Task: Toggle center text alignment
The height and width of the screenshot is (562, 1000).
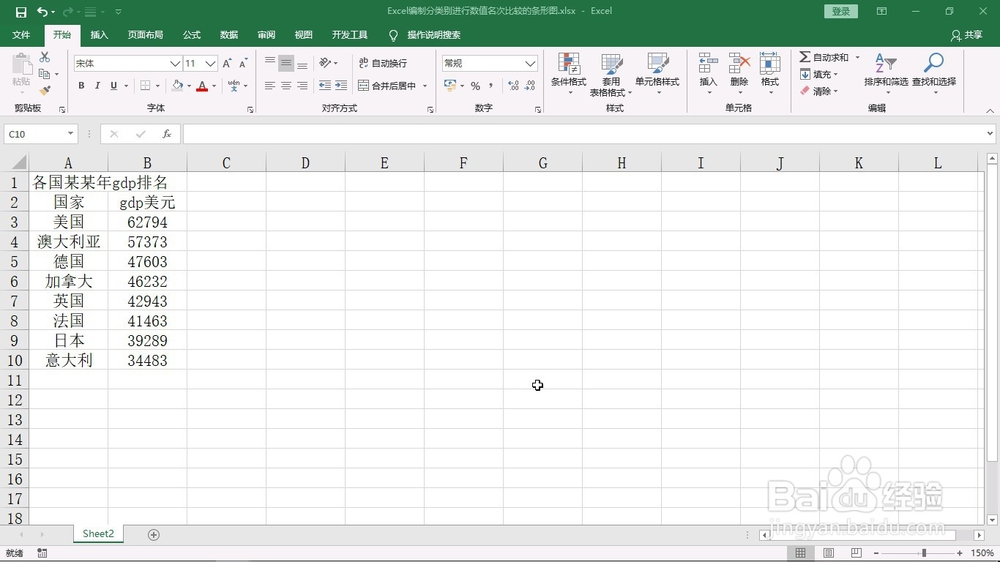Action: pyautogui.click(x=286, y=85)
